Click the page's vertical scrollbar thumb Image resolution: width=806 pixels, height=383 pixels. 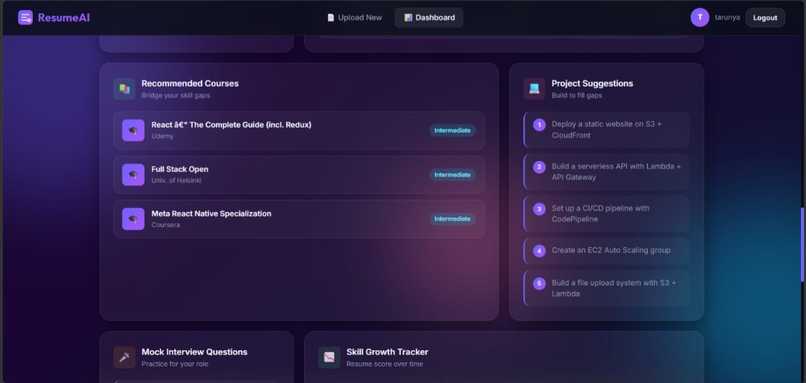pos(802,245)
